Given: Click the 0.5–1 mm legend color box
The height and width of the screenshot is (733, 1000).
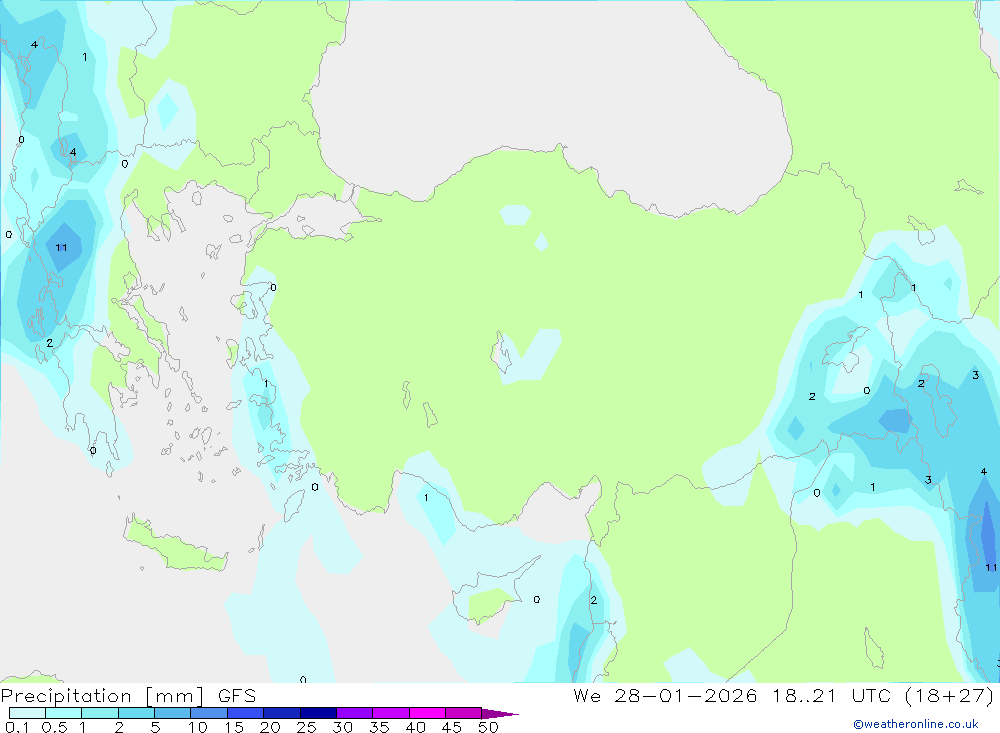Looking at the screenshot, I should click(x=64, y=713).
